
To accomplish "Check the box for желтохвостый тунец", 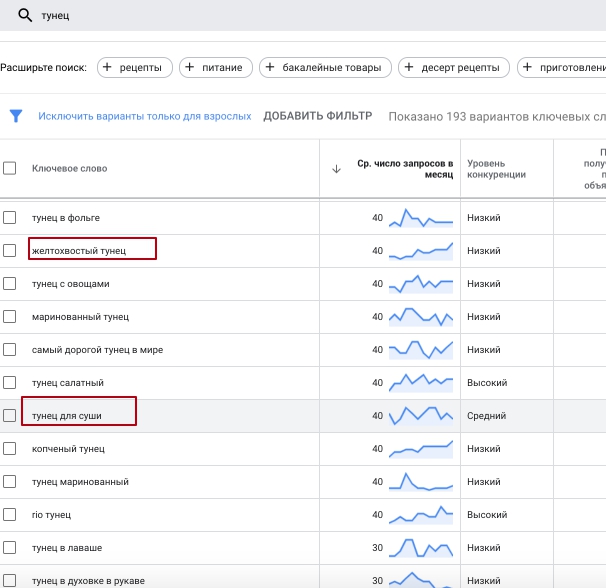I will [10, 251].
